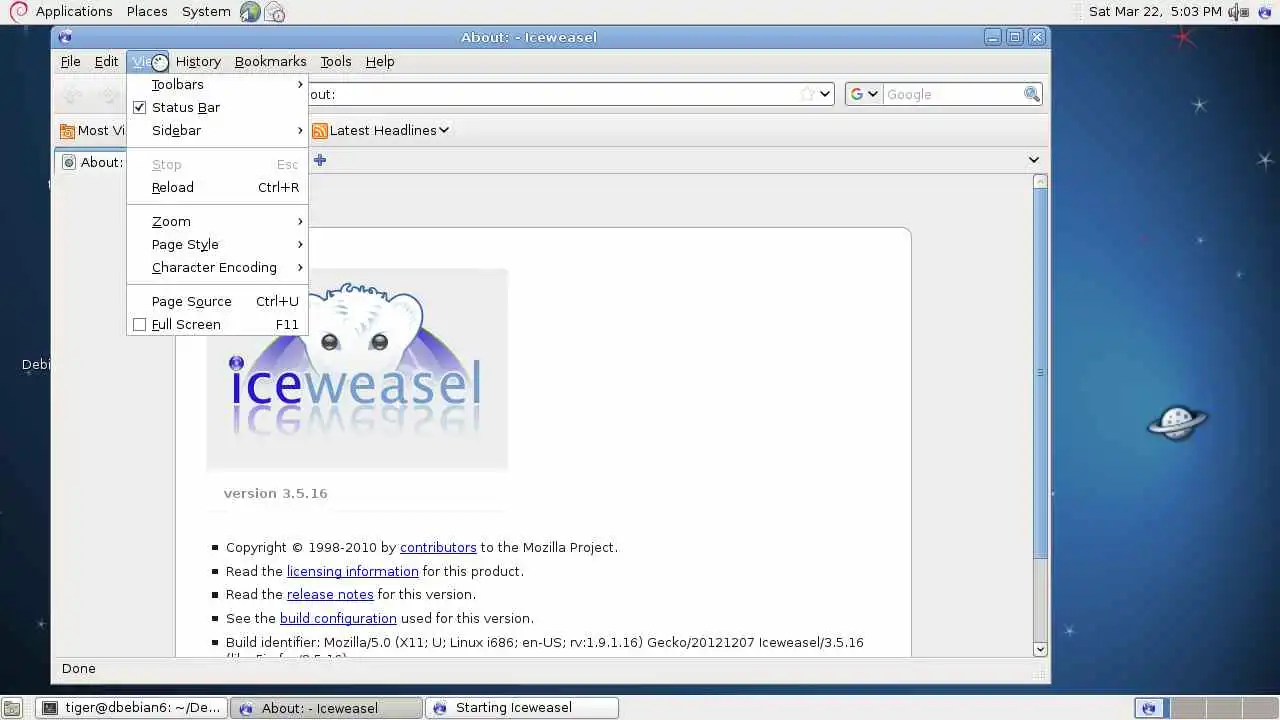This screenshot has height=720, width=1280.
Task: Open the Google search engine dropdown
Action: [863, 94]
